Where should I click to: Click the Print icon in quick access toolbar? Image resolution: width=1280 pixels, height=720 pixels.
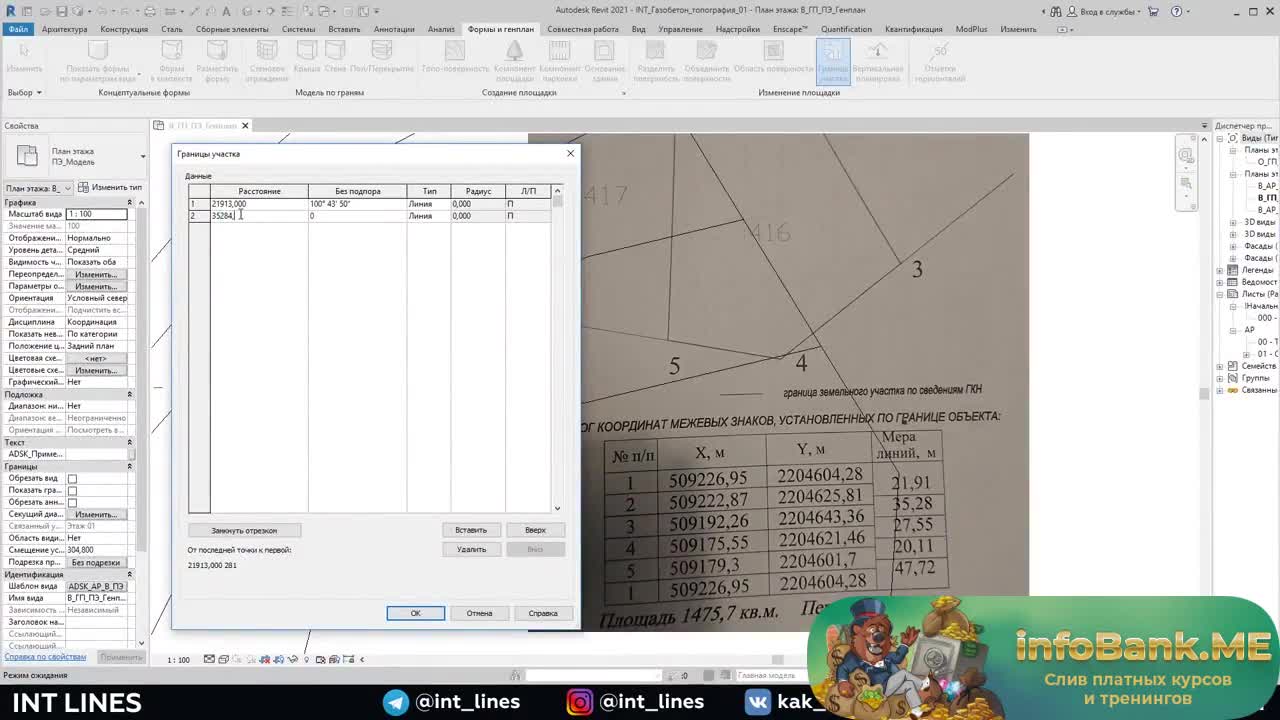(149, 11)
